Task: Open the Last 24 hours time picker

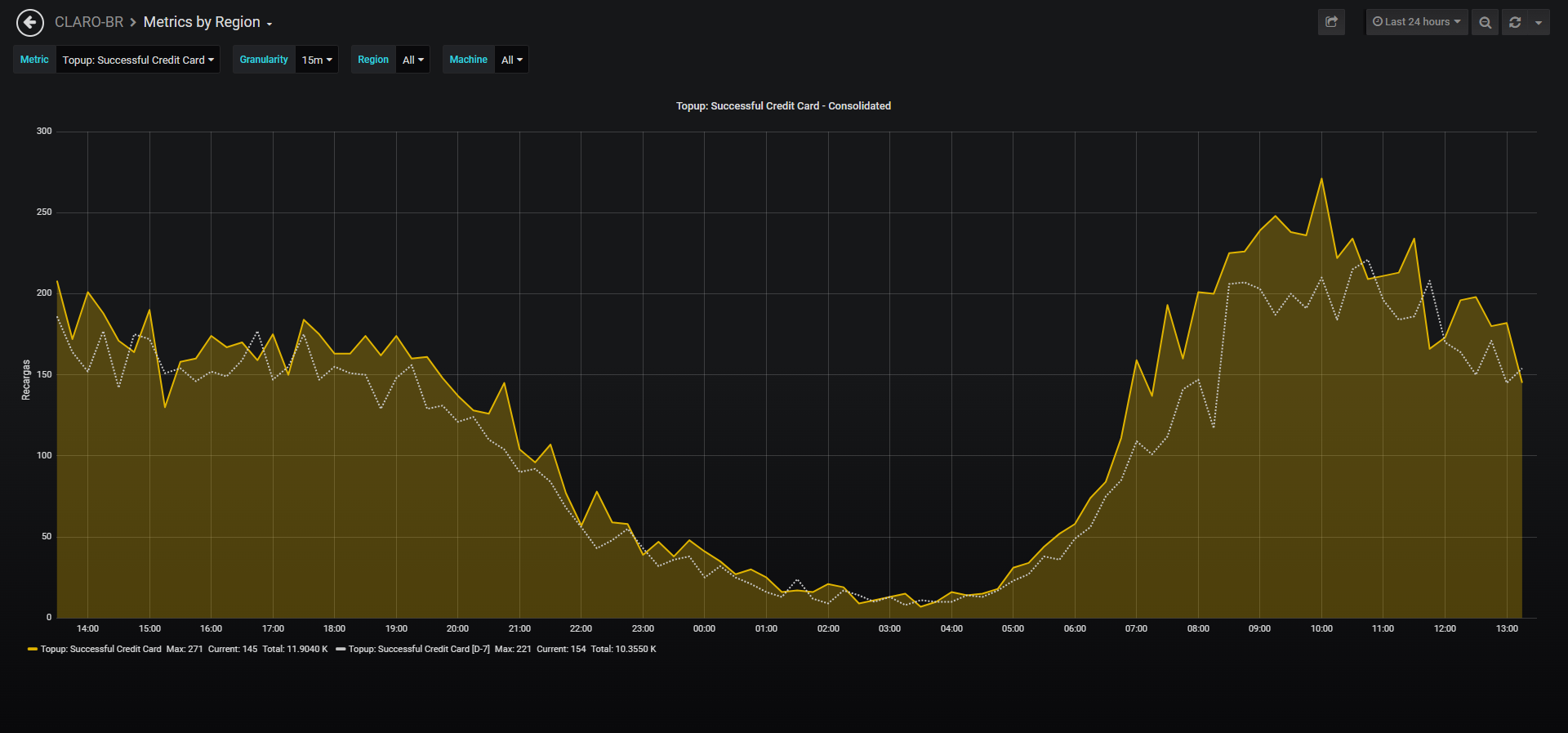Action: coord(1417,22)
